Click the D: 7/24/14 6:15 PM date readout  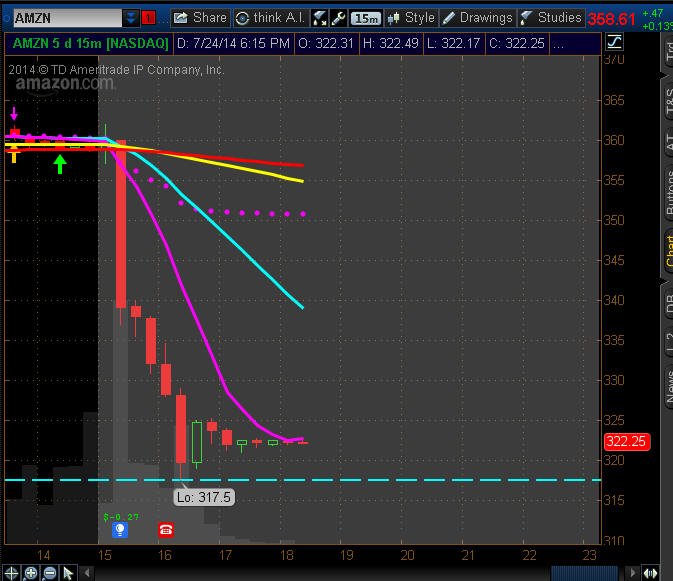[x=233, y=43]
